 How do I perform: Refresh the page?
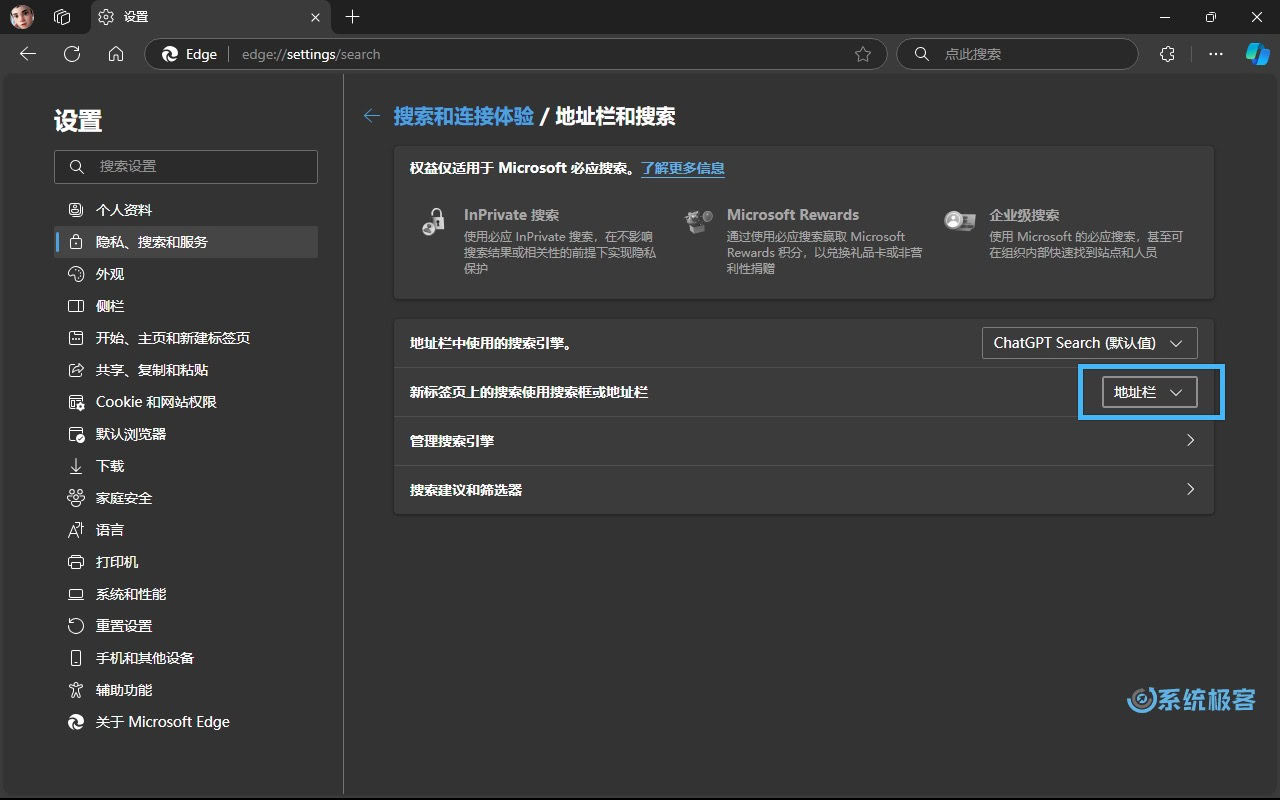[72, 54]
